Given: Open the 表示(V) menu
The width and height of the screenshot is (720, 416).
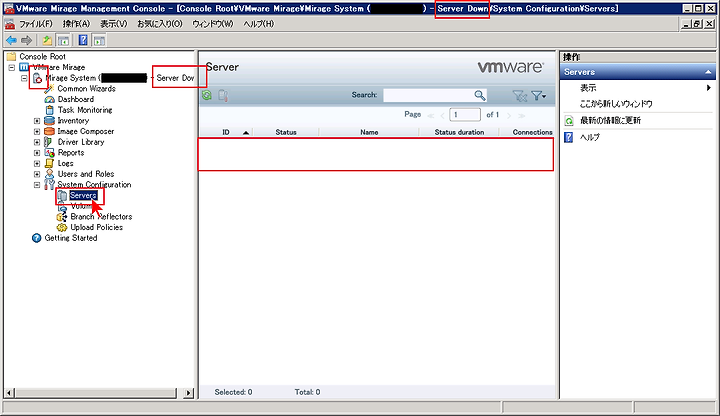Looking at the screenshot, I should tap(113, 24).
